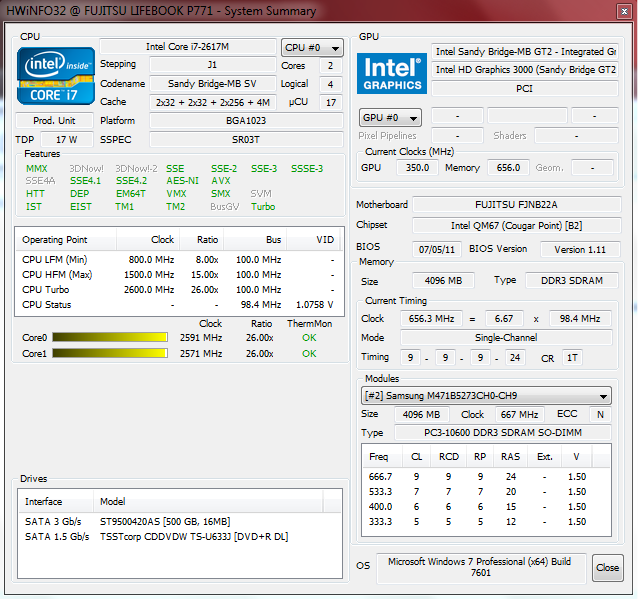Click the Motherboard FUJITSU FJNB22A field

(517, 205)
